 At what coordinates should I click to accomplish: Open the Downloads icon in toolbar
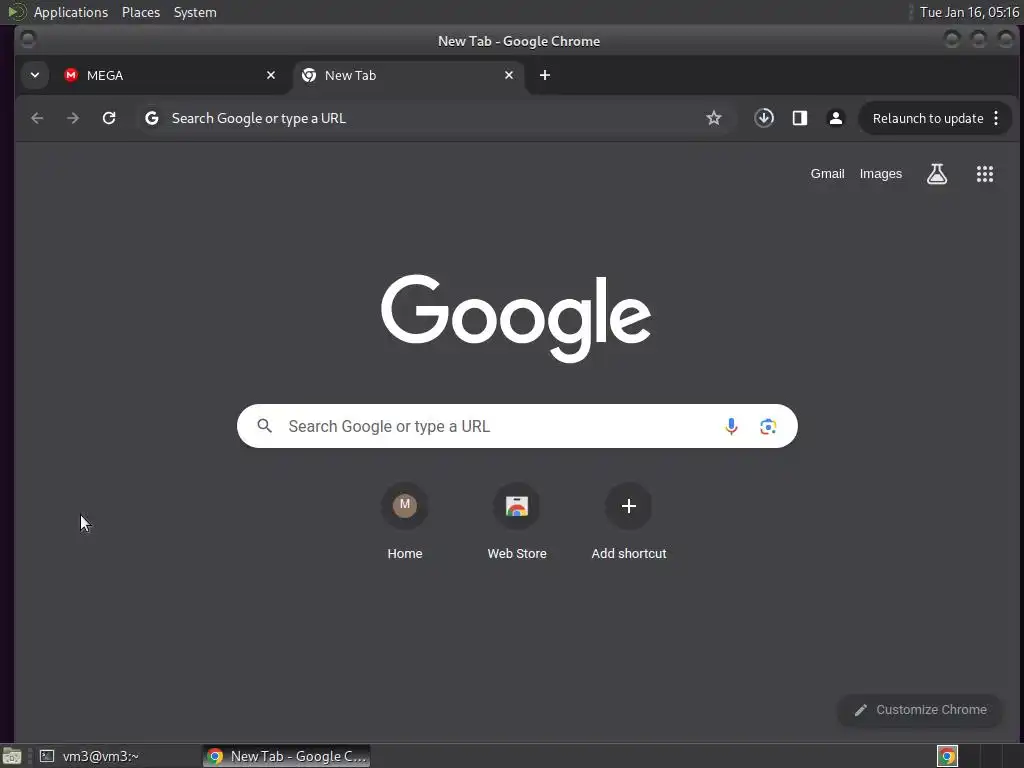tap(764, 118)
